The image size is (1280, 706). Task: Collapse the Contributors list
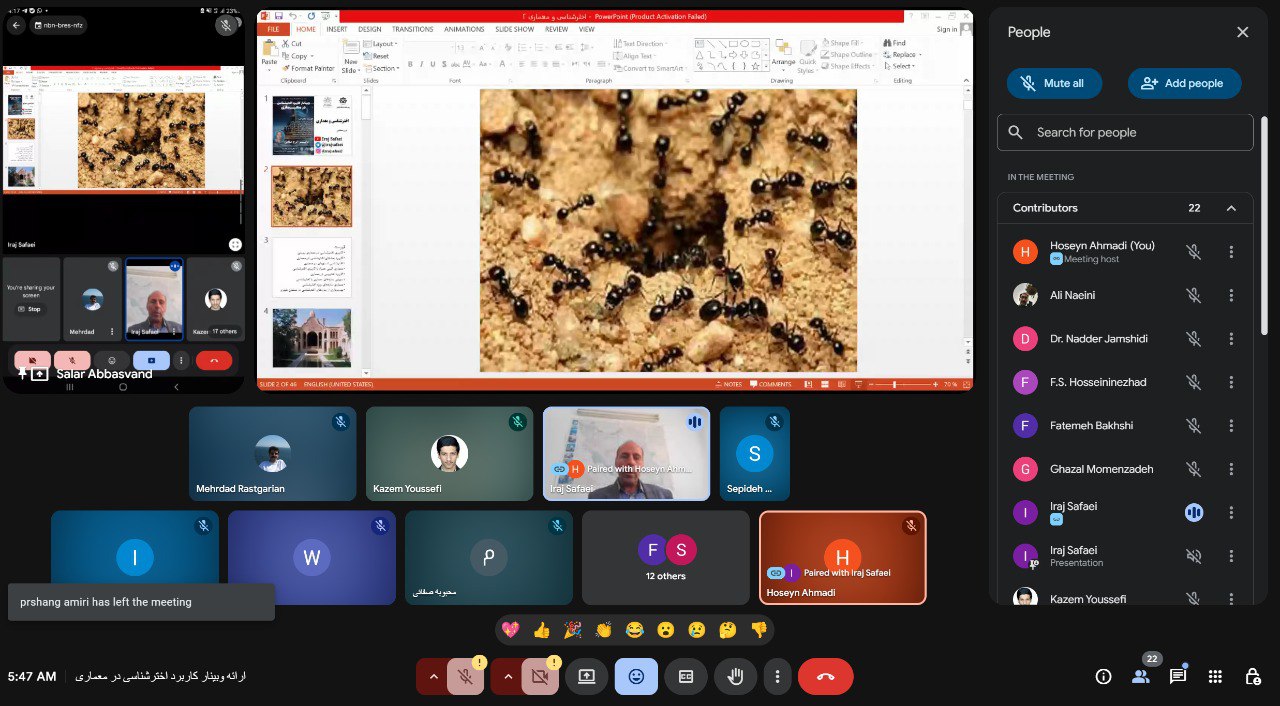click(1231, 208)
